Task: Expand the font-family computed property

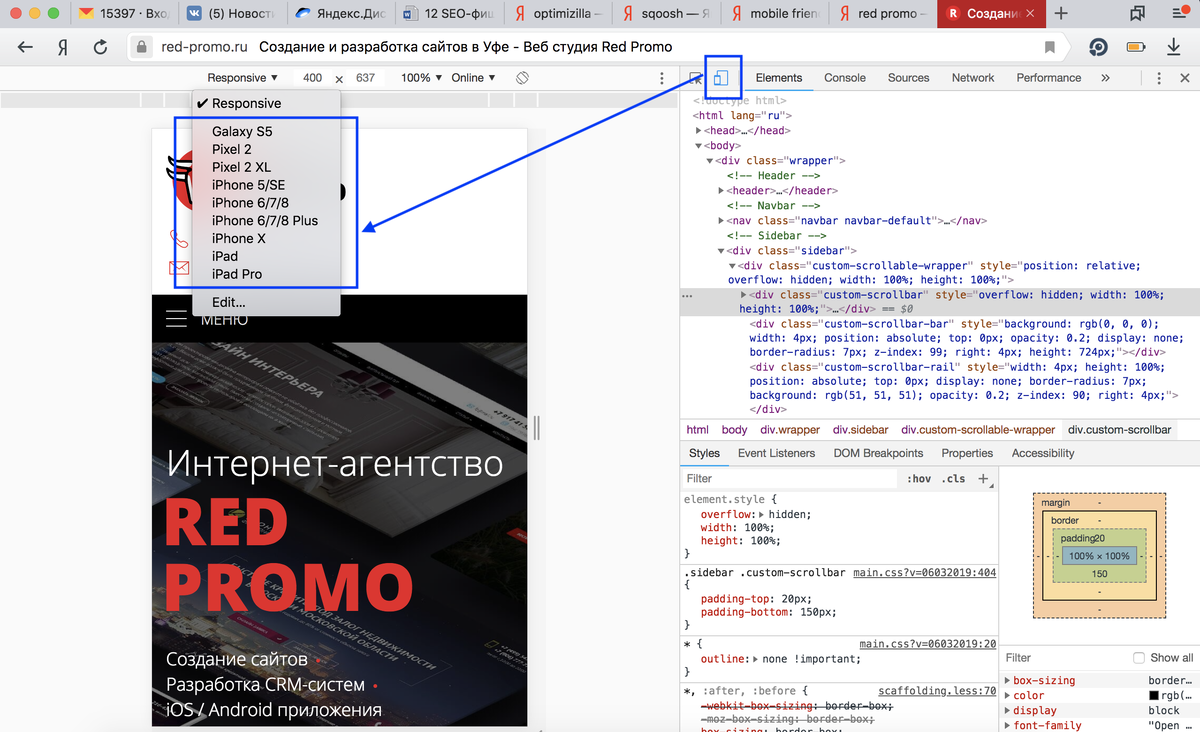Action: pyautogui.click(x=1008, y=726)
